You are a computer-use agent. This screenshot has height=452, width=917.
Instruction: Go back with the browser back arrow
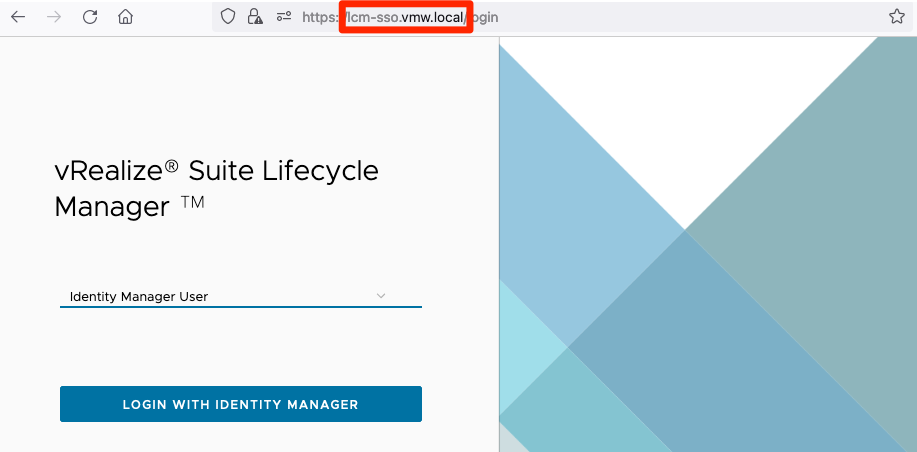(18, 17)
